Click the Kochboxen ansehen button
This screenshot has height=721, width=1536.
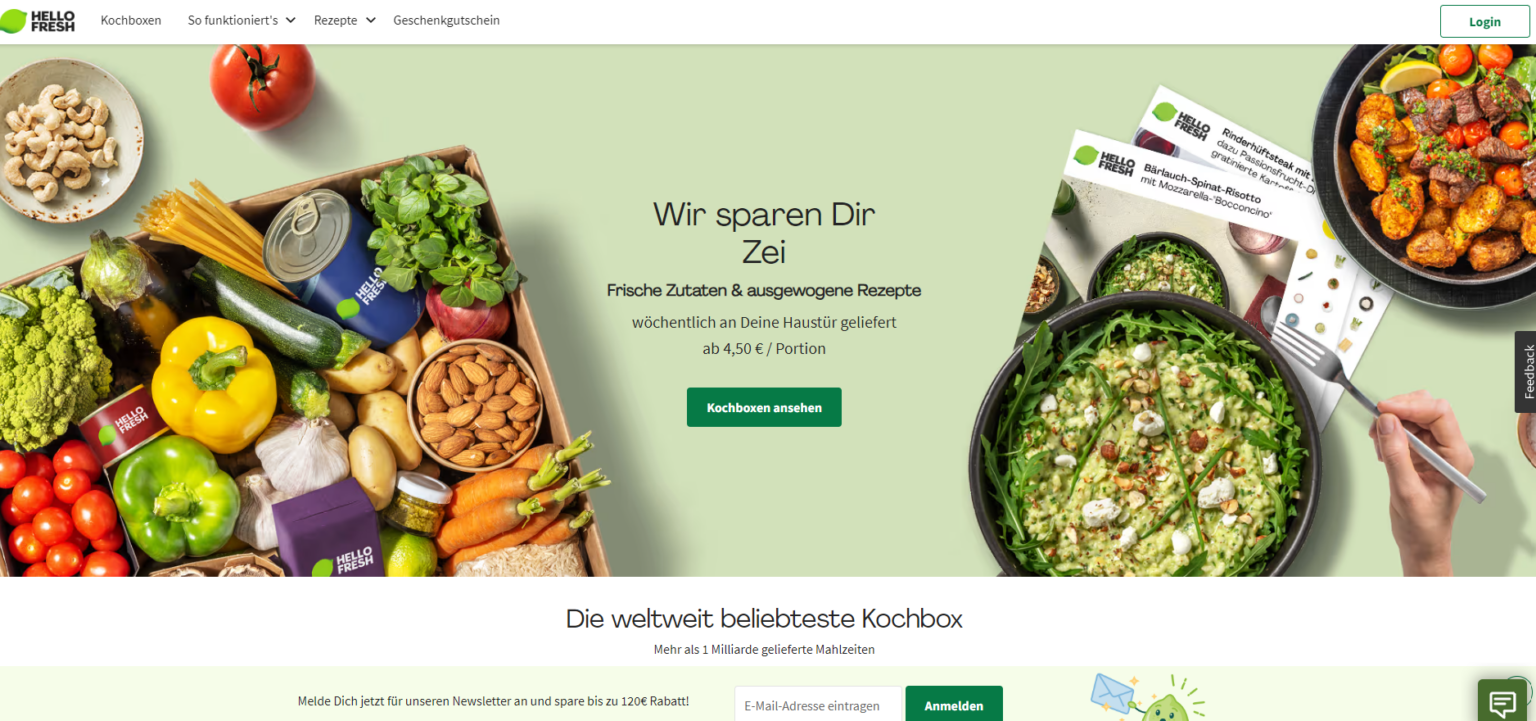click(764, 407)
